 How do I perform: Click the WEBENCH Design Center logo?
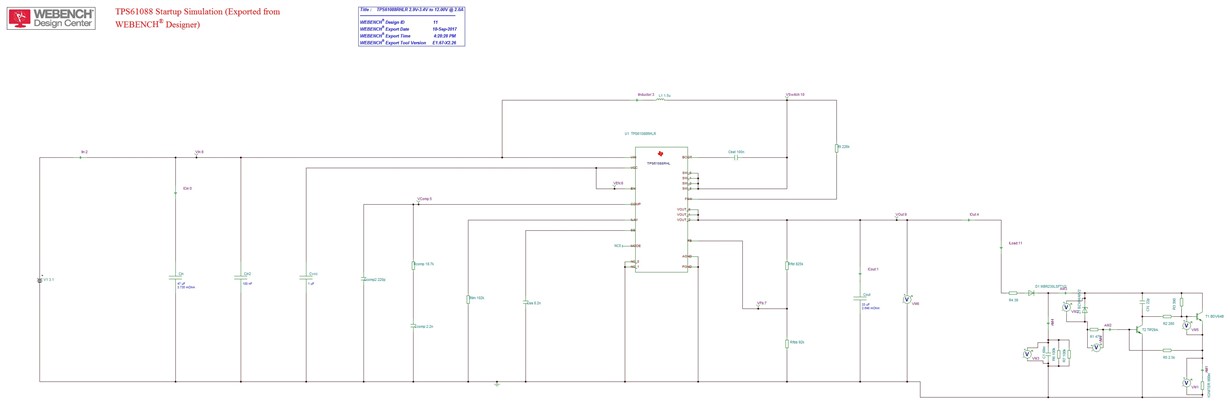coord(51,17)
